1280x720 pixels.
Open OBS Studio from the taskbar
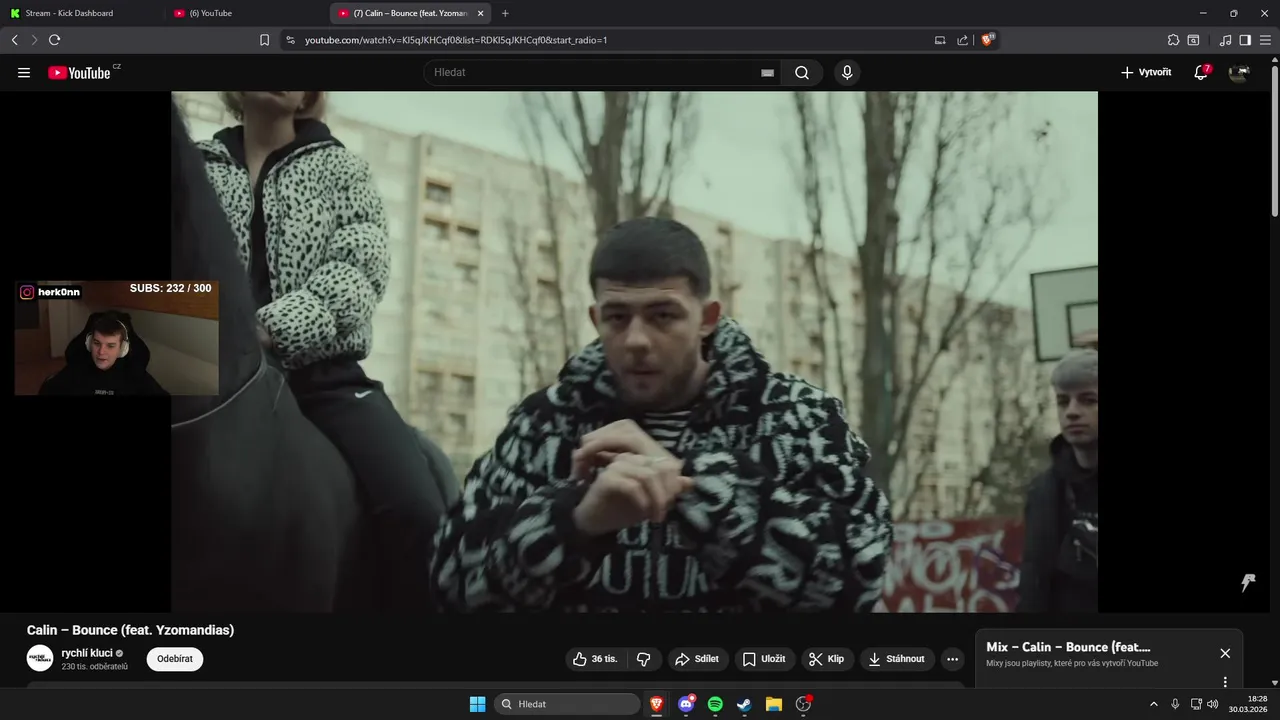803,704
